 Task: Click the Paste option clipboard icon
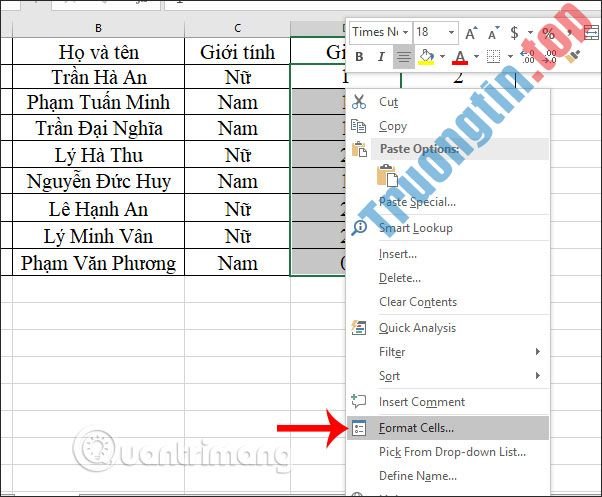tap(387, 176)
